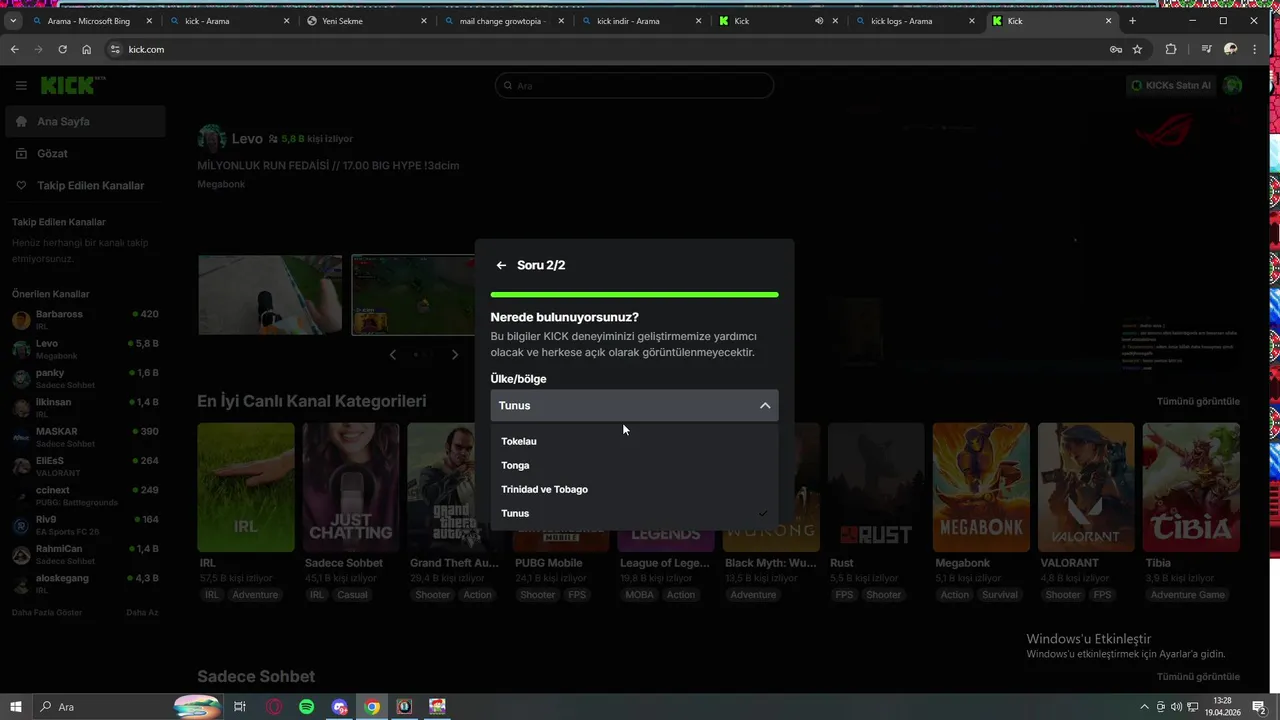Click the MOBA tag under League of Legends
Image resolution: width=1280 pixels, height=720 pixels.
639,595
